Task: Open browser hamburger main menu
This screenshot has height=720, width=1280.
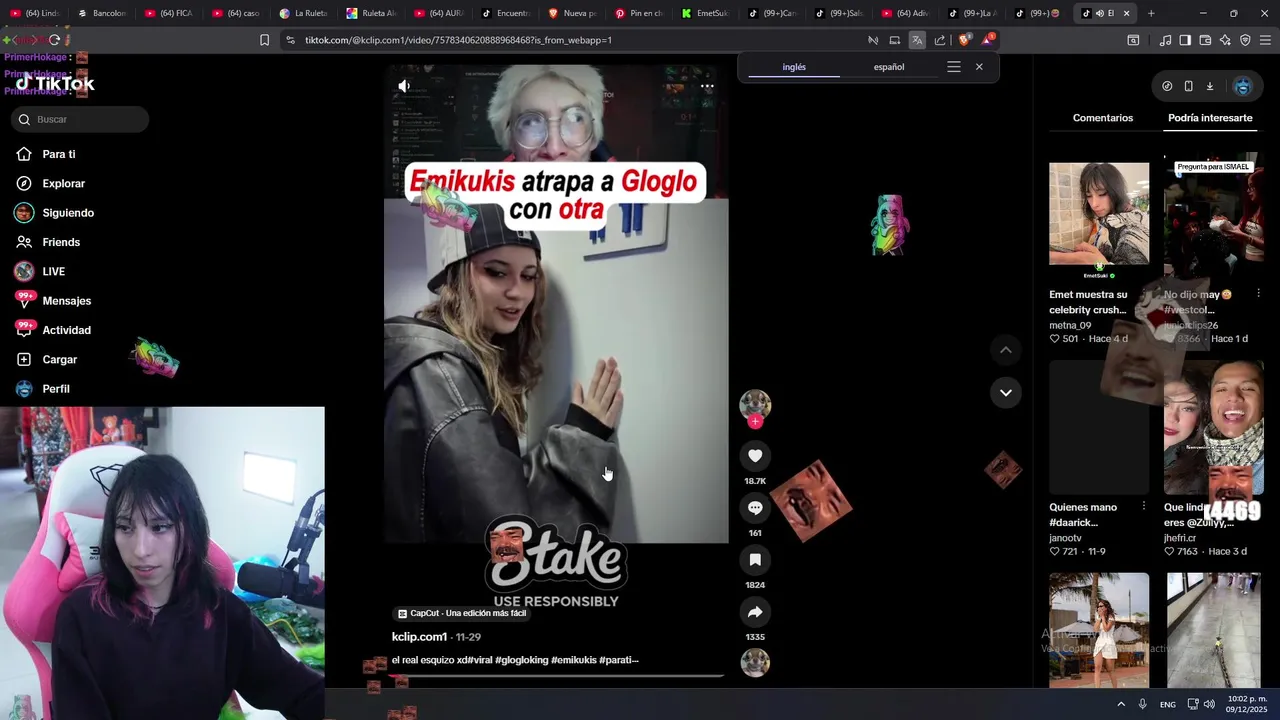Action: (1265, 40)
